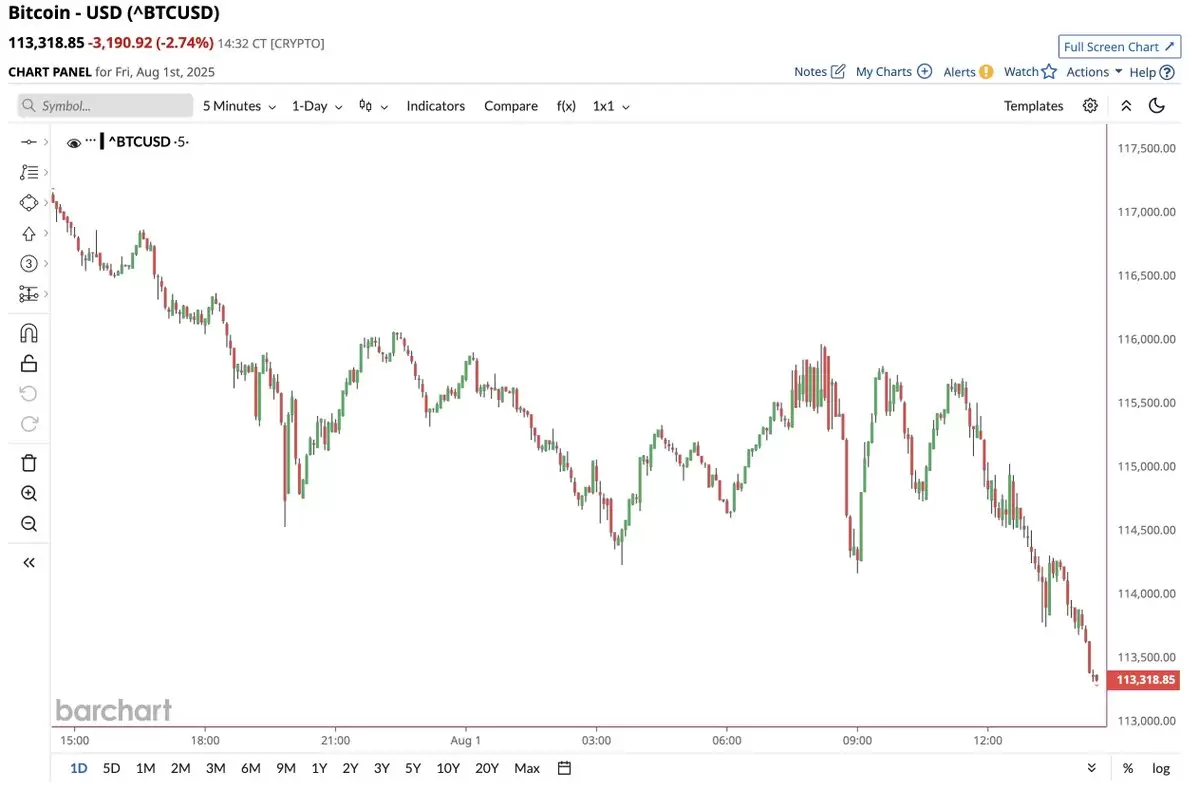This screenshot has width=1199, height=791.
Task: Switch to the 9M time range
Action: (x=286, y=768)
